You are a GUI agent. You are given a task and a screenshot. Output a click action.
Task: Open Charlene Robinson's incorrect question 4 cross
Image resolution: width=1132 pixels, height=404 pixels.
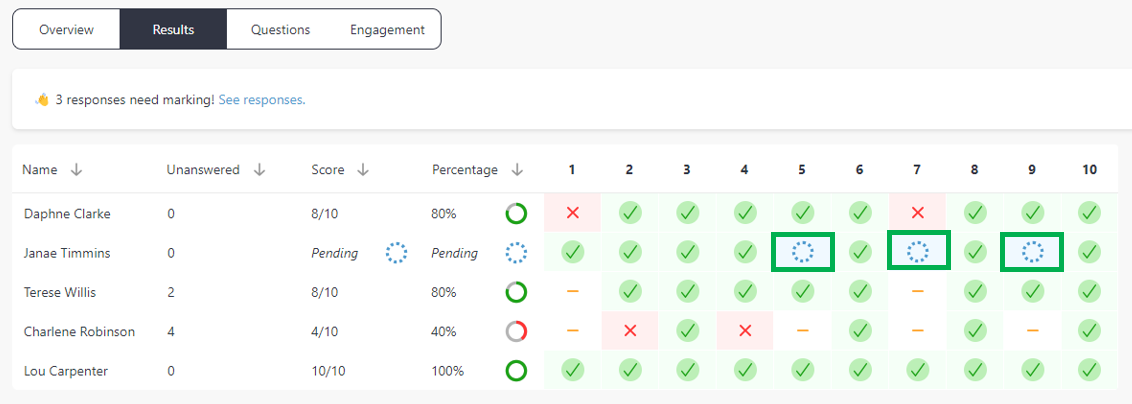tap(745, 330)
